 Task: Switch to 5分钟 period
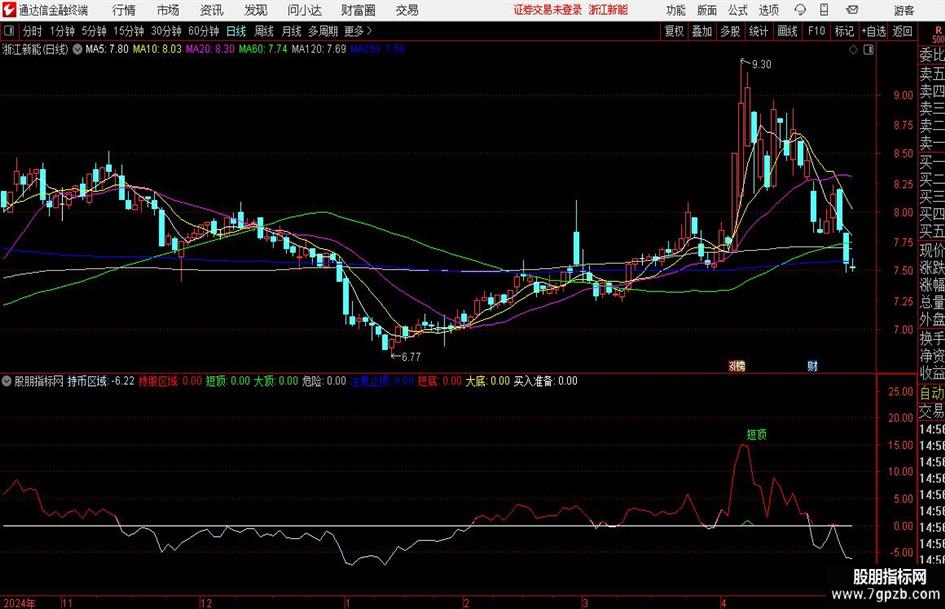click(x=93, y=31)
